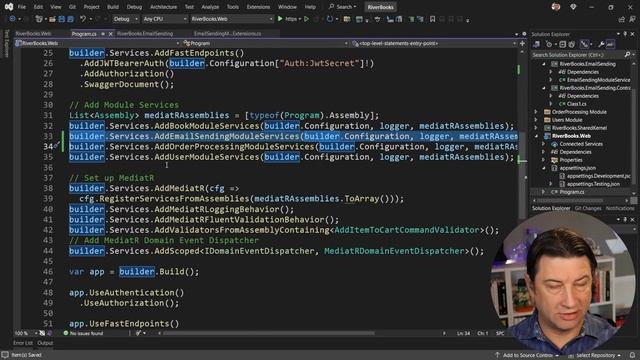The height and width of the screenshot is (360, 640).
Task: Switch to the RiverBooks.EmailSending tab
Action: coord(145,34)
